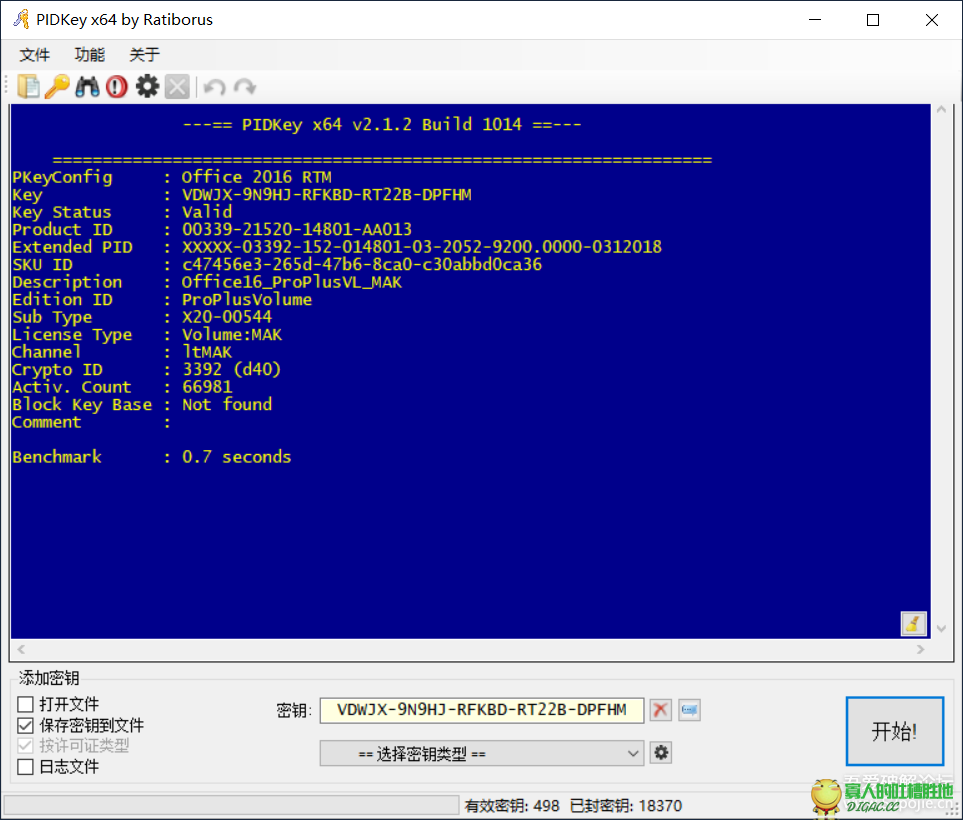This screenshot has height=820, width=963.
Task: Open settings via the toolbar gear icon
Action: [147, 87]
